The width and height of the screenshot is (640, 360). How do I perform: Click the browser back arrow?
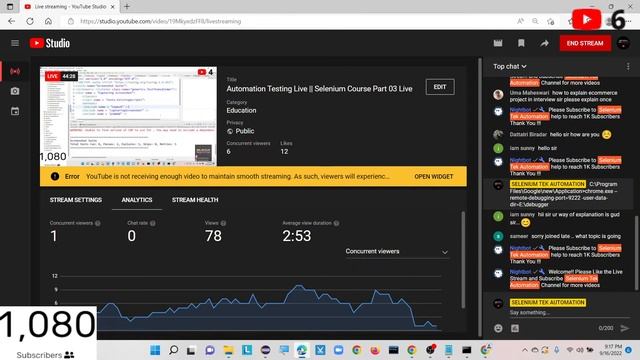(x=11, y=21)
